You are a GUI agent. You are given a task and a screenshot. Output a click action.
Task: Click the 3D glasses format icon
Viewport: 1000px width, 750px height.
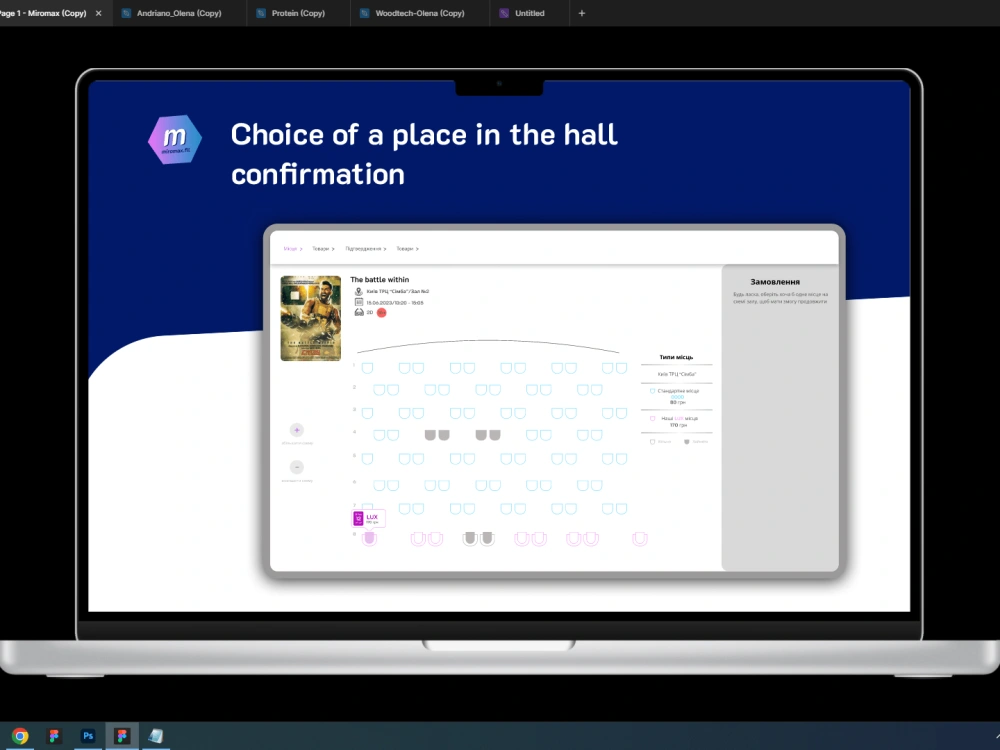359,312
